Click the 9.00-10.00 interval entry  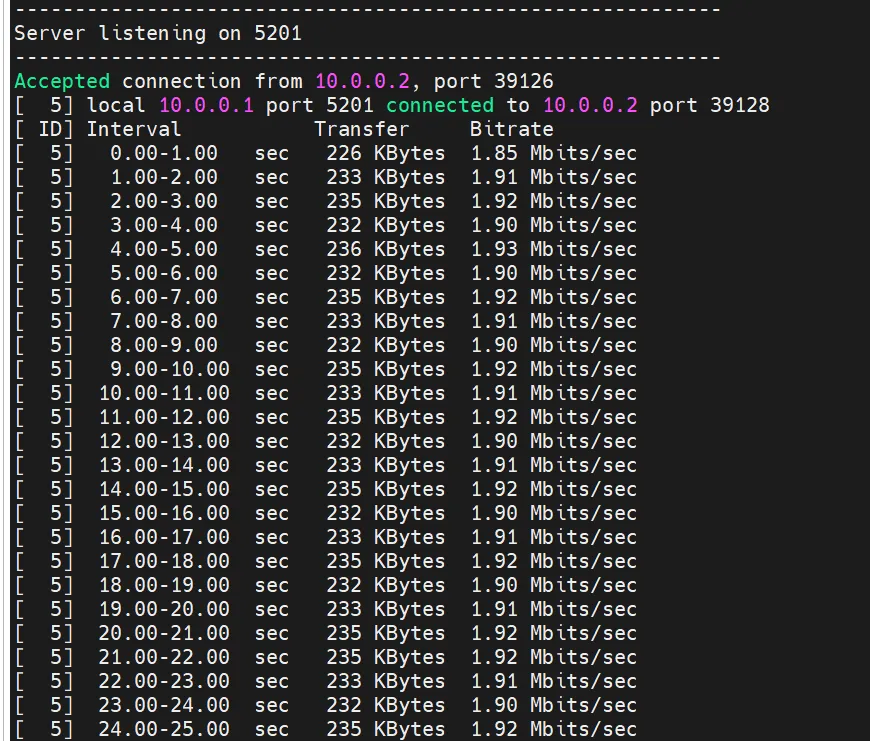[164, 369]
